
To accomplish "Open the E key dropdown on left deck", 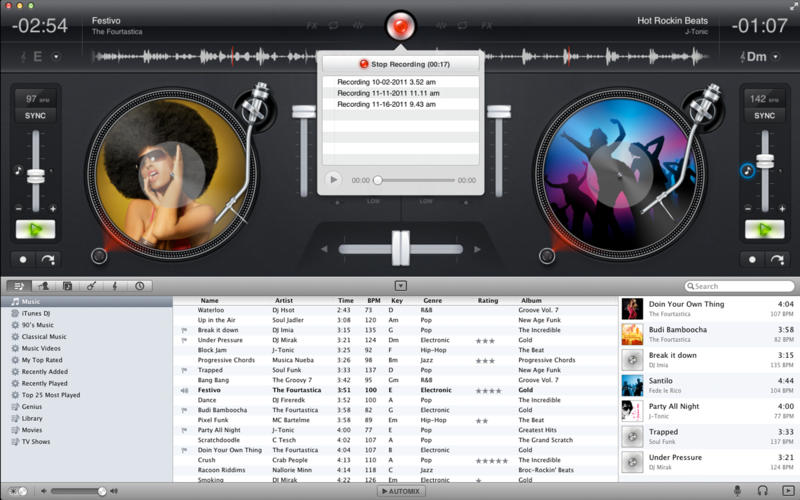I will coord(56,57).
